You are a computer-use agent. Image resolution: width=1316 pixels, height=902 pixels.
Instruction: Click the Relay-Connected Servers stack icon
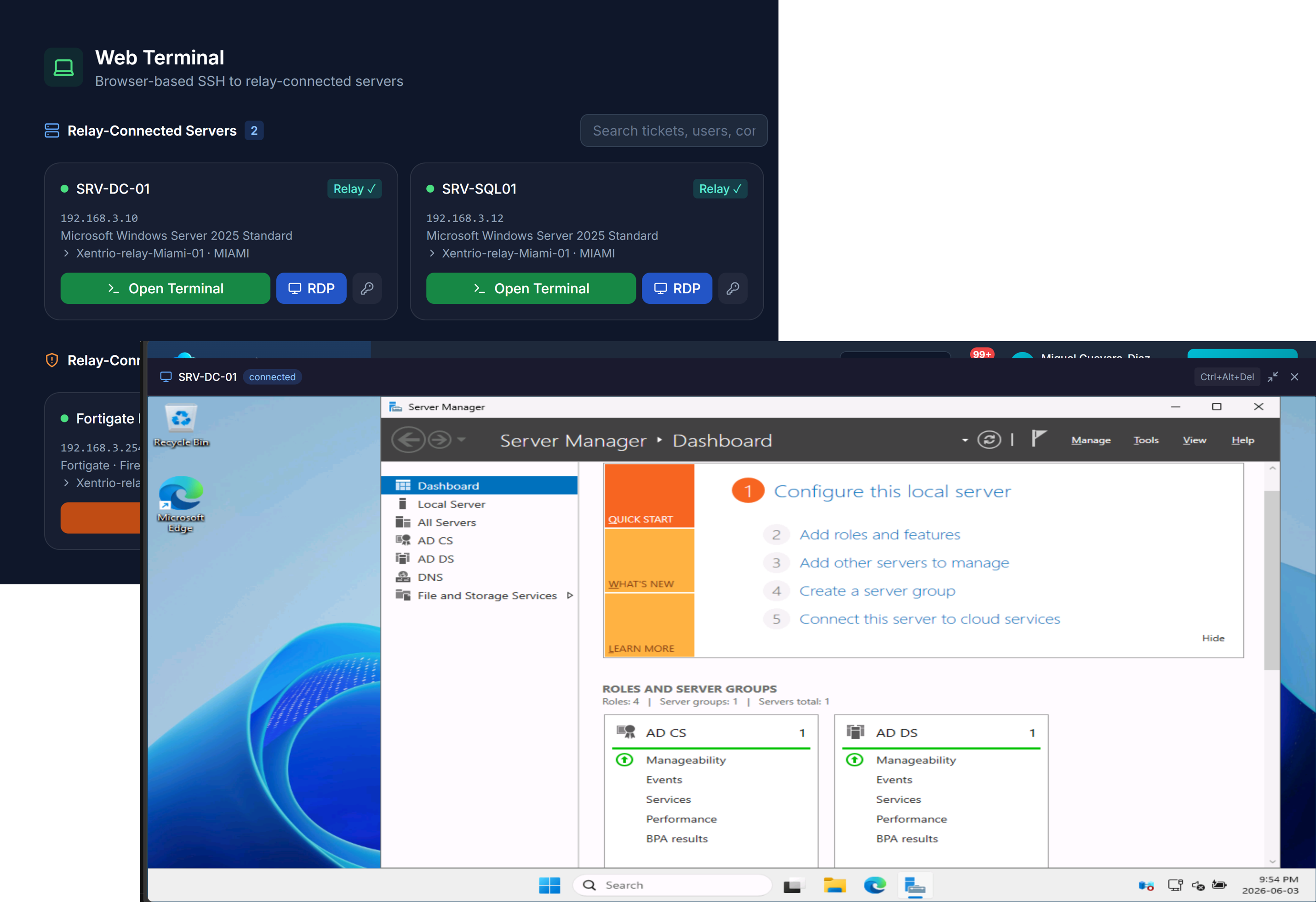[52, 131]
